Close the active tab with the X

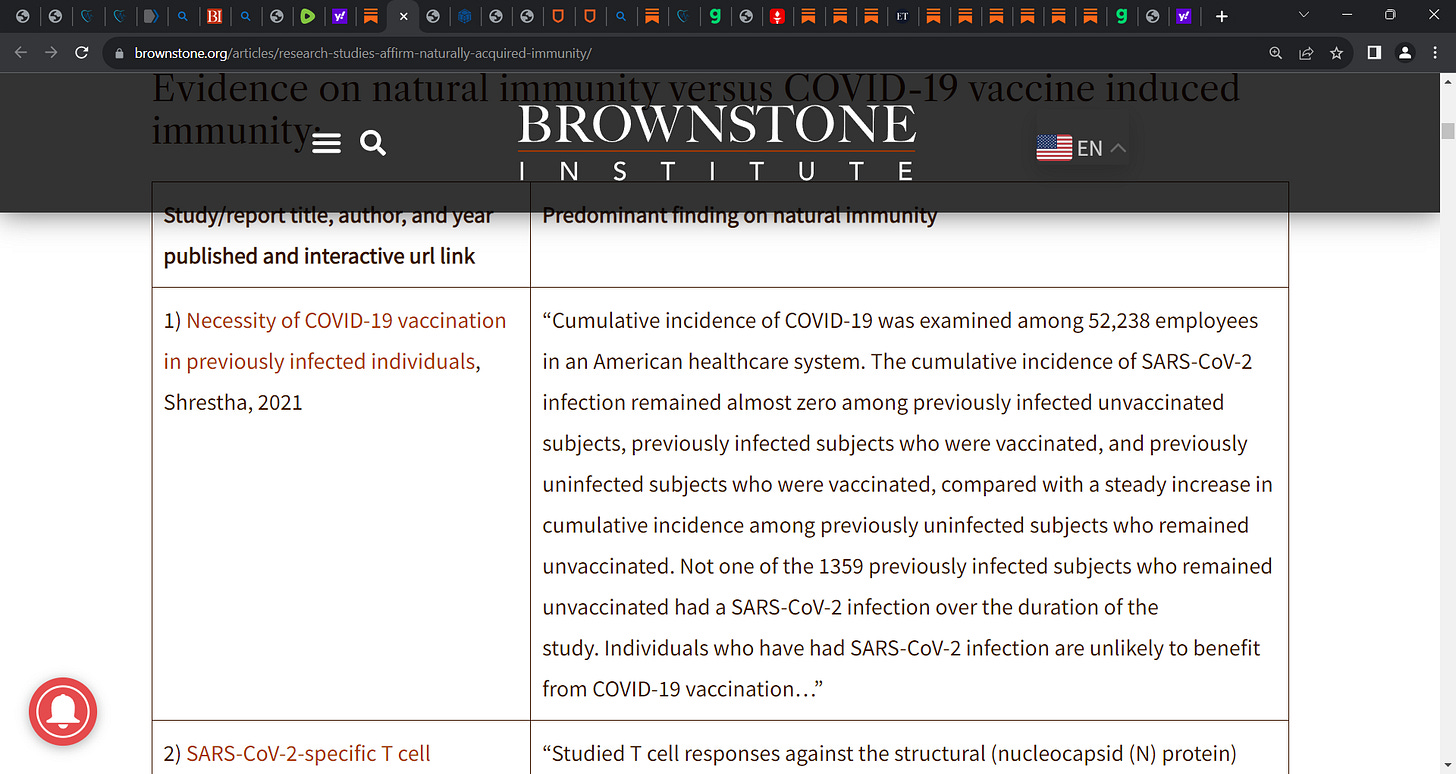coord(403,16)
